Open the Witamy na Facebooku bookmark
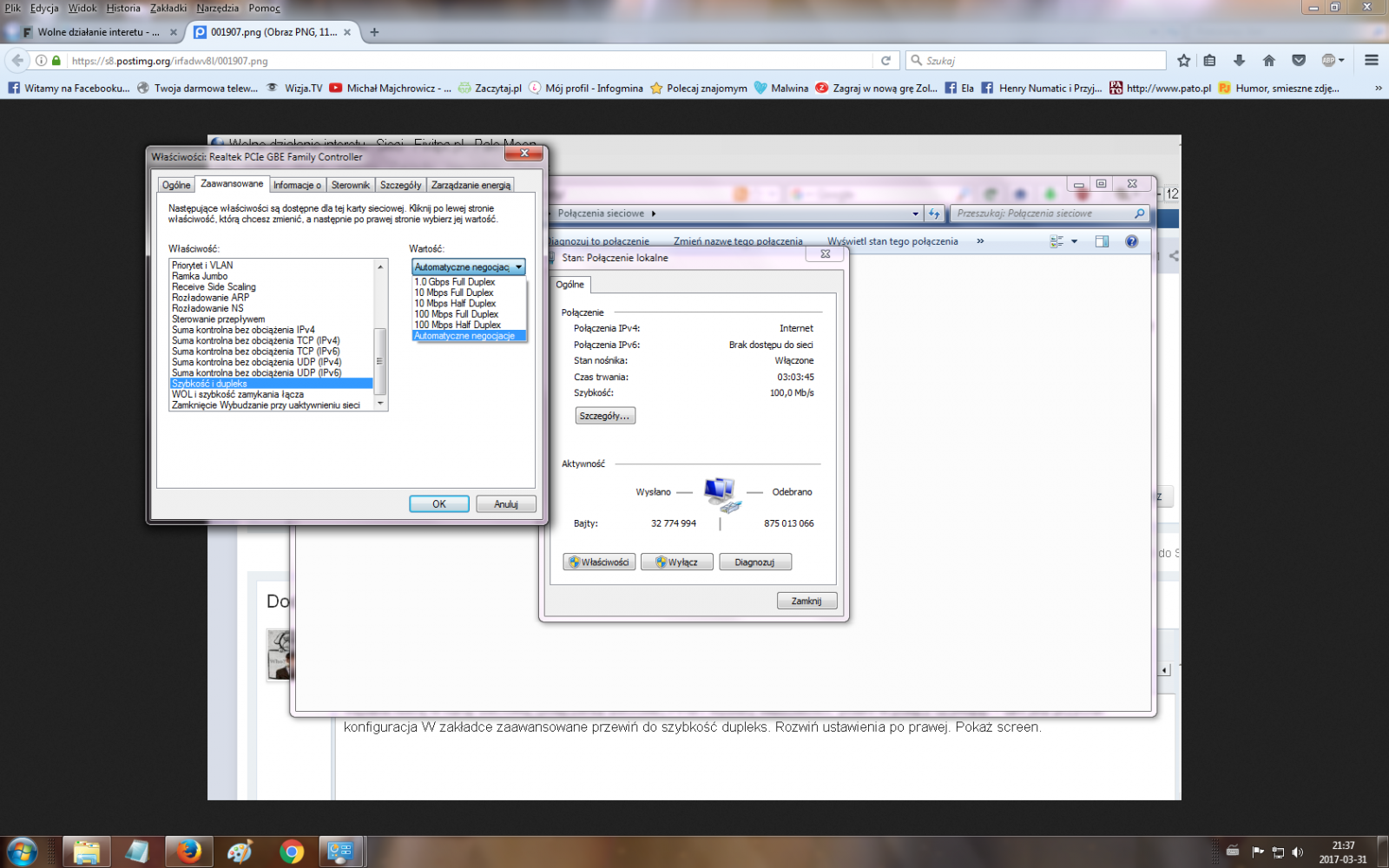 pyautogui.click(x=69, y=88)
